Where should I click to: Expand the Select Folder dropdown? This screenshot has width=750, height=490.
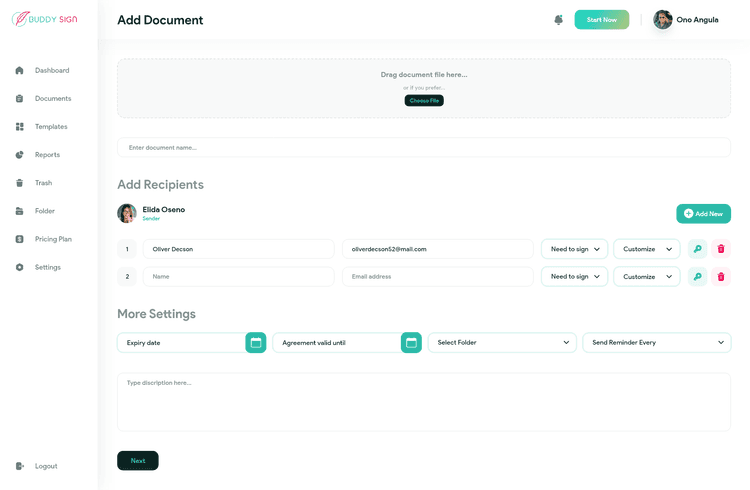pyautogui.click(x=502, y=343)
